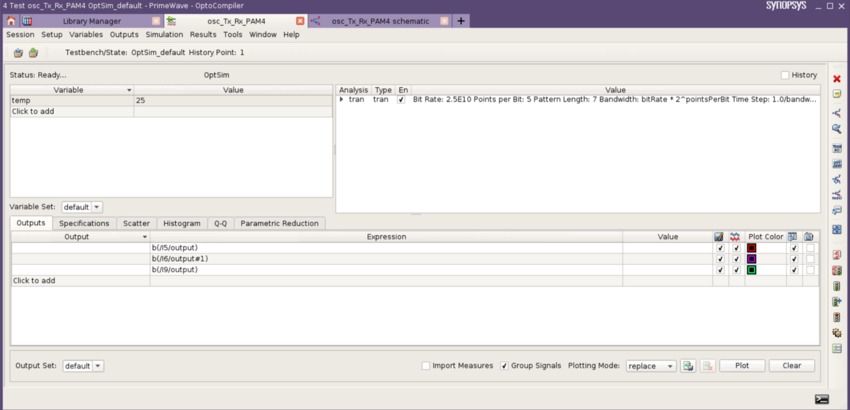
Task: Click the temp variable value field
Action: point(232,101)
